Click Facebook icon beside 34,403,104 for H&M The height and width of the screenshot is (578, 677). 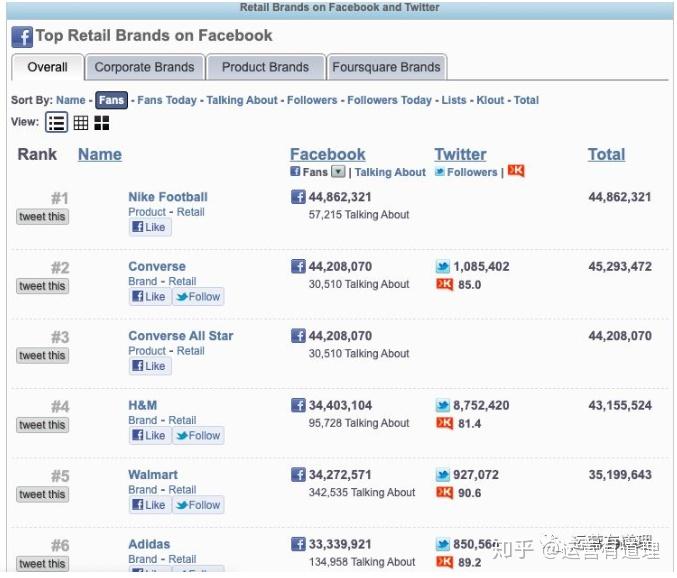point(298,405)
